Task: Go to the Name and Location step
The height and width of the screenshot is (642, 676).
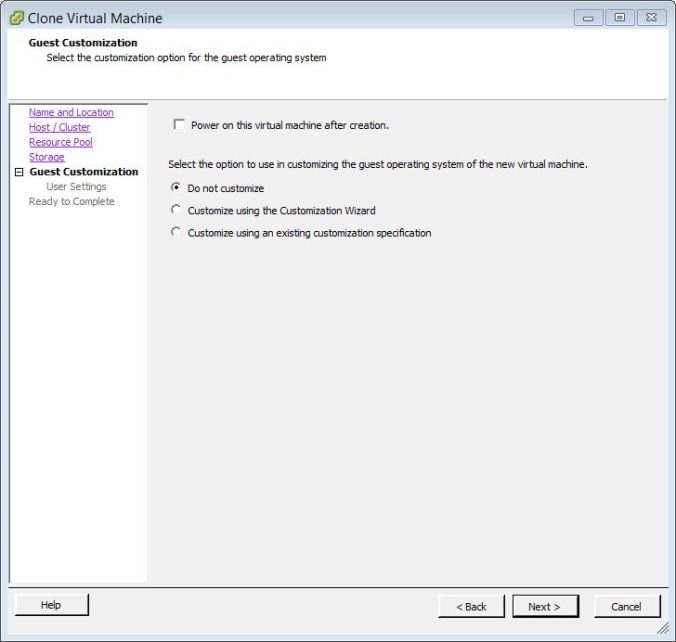Action: click(71, 113)
